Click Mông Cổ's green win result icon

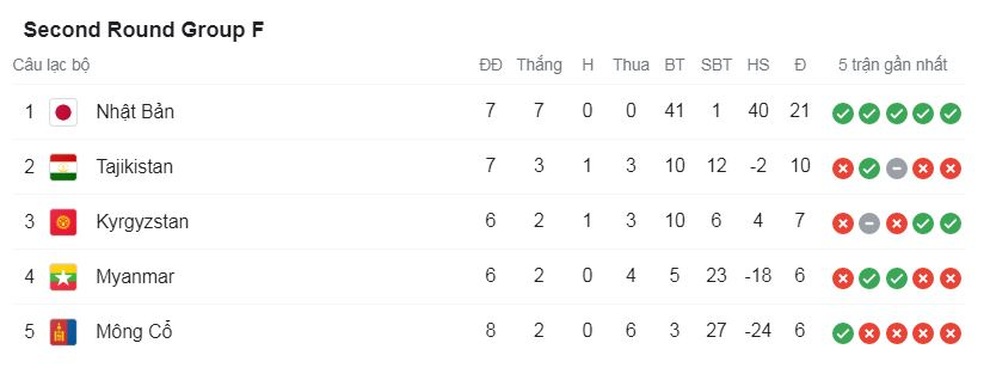843,333
